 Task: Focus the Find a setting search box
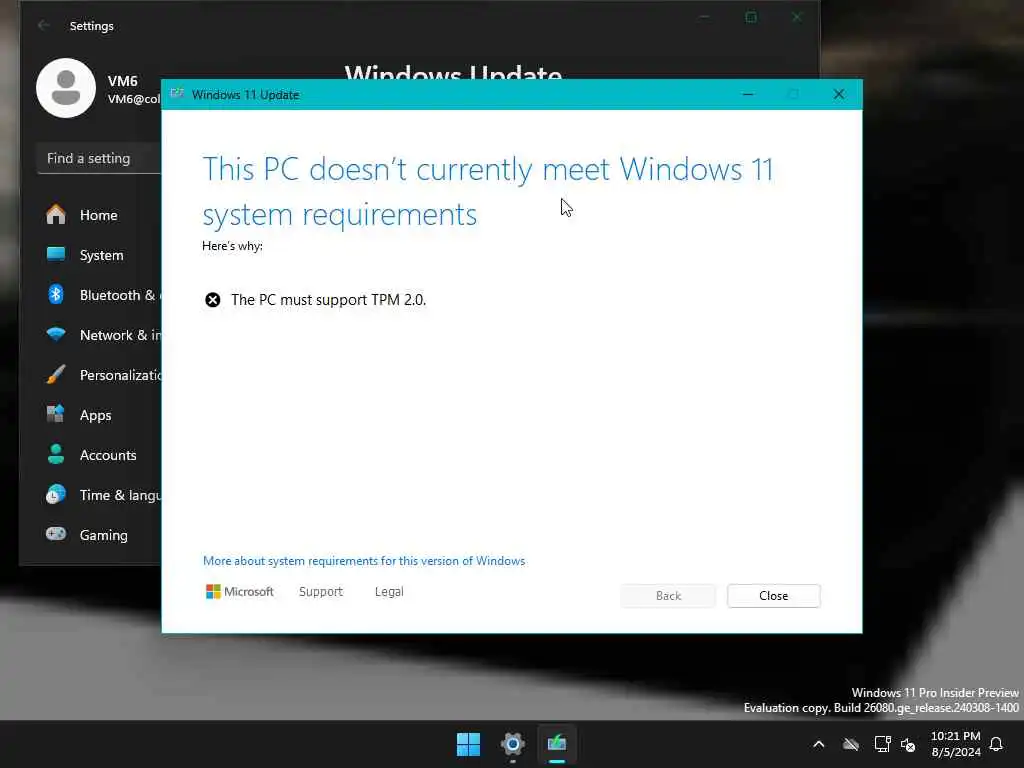99,159
